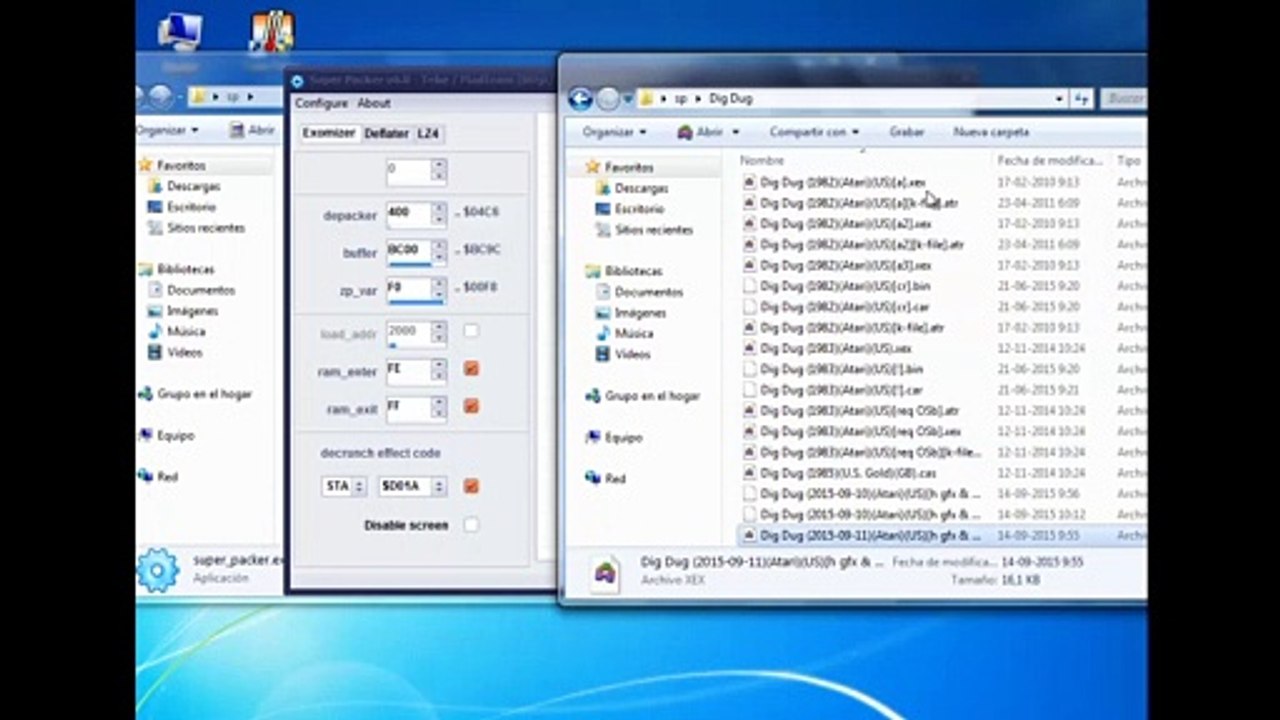Click the super_packer.exe gear icon in left window
The width and height of the screenshot is (1280, 720).
click(158, 570)
